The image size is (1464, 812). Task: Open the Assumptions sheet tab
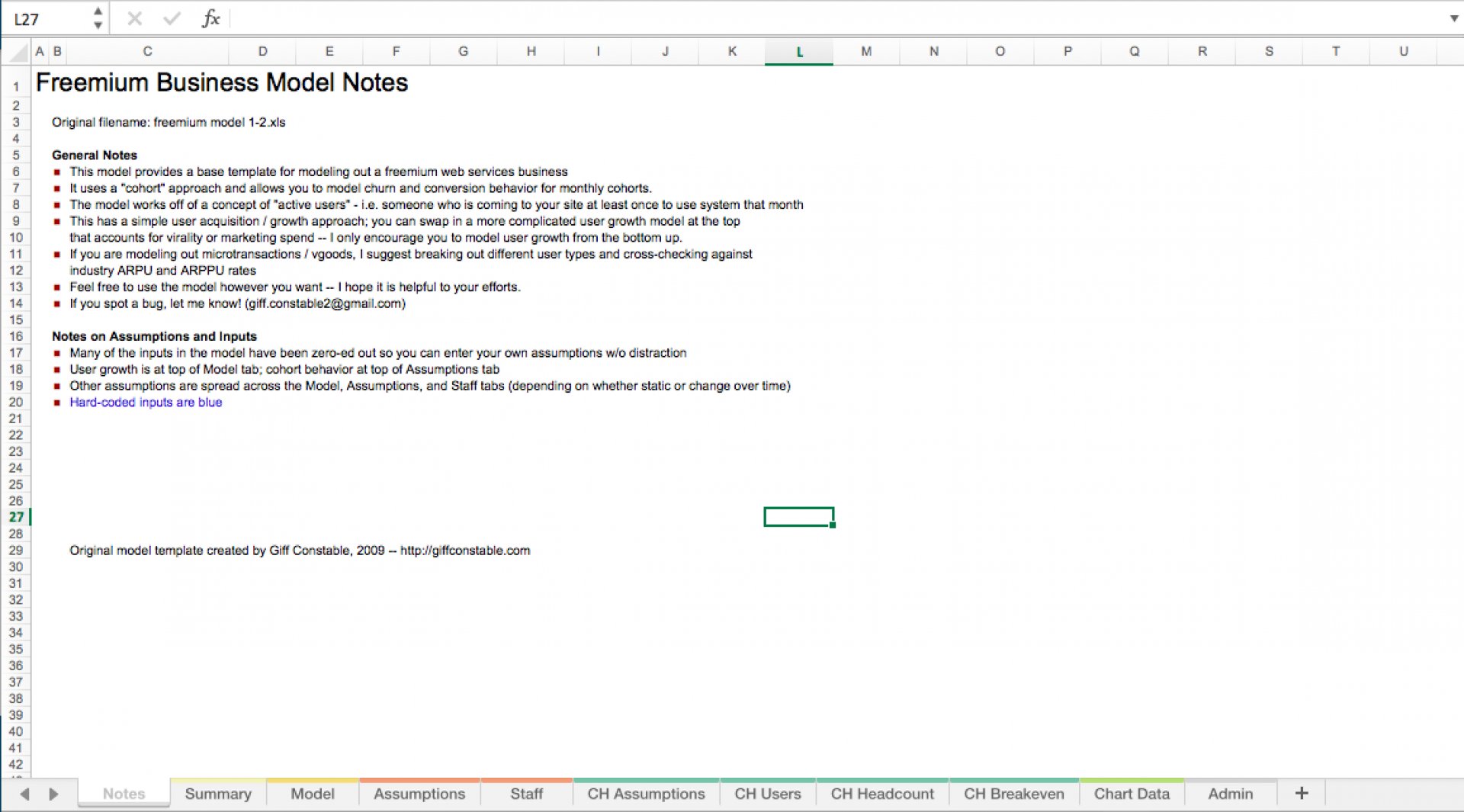click(x=419, y=794)
